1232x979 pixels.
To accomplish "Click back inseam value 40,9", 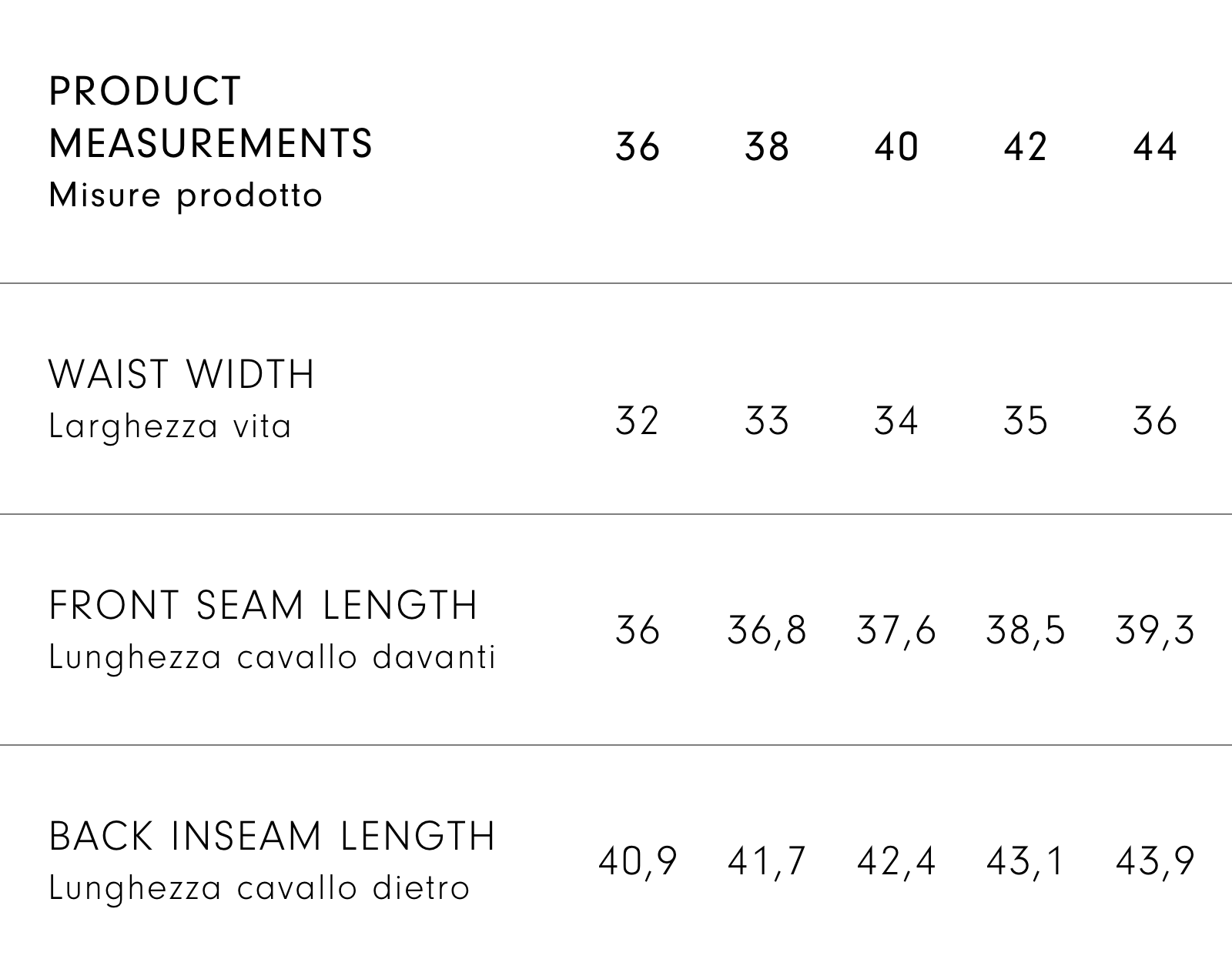I will coord(638,861).
